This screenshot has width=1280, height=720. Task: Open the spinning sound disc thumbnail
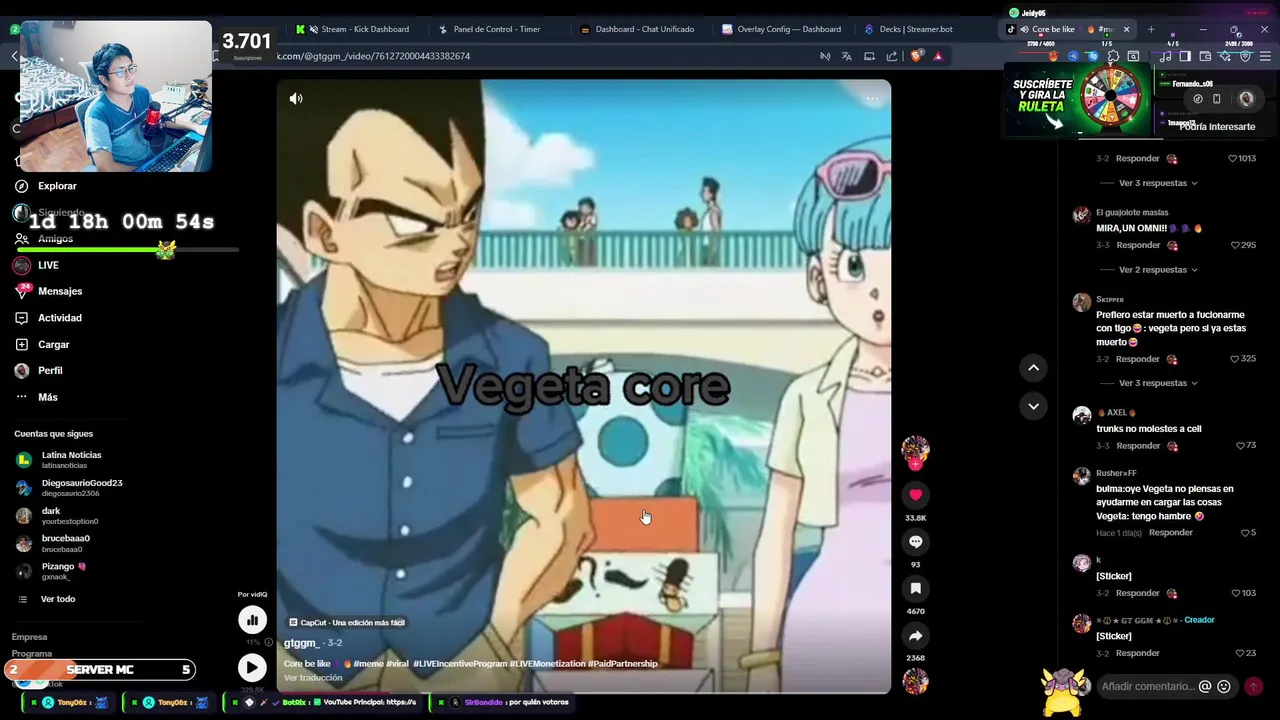click(915, 681)
